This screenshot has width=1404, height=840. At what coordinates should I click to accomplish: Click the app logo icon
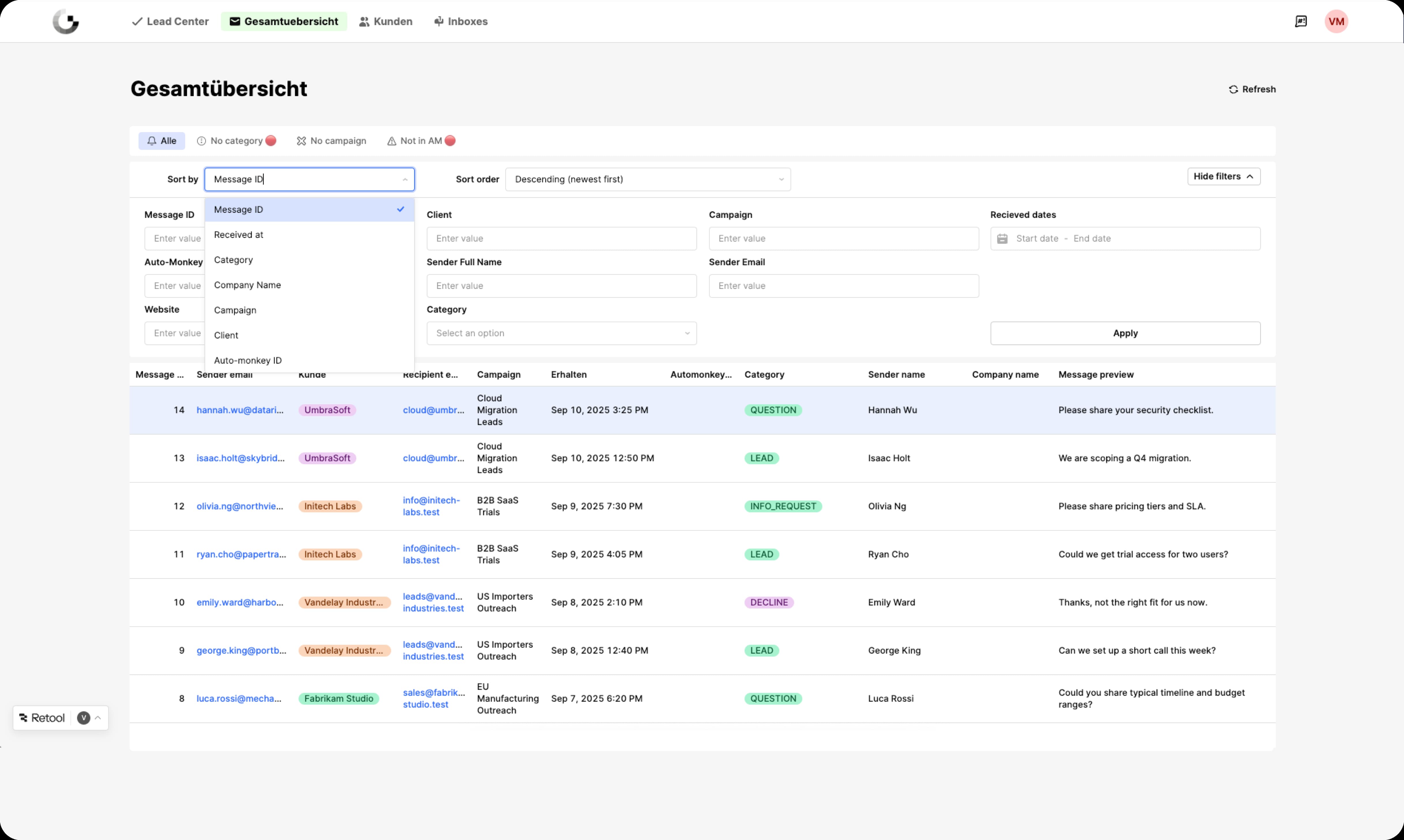[x=66, y=22]
